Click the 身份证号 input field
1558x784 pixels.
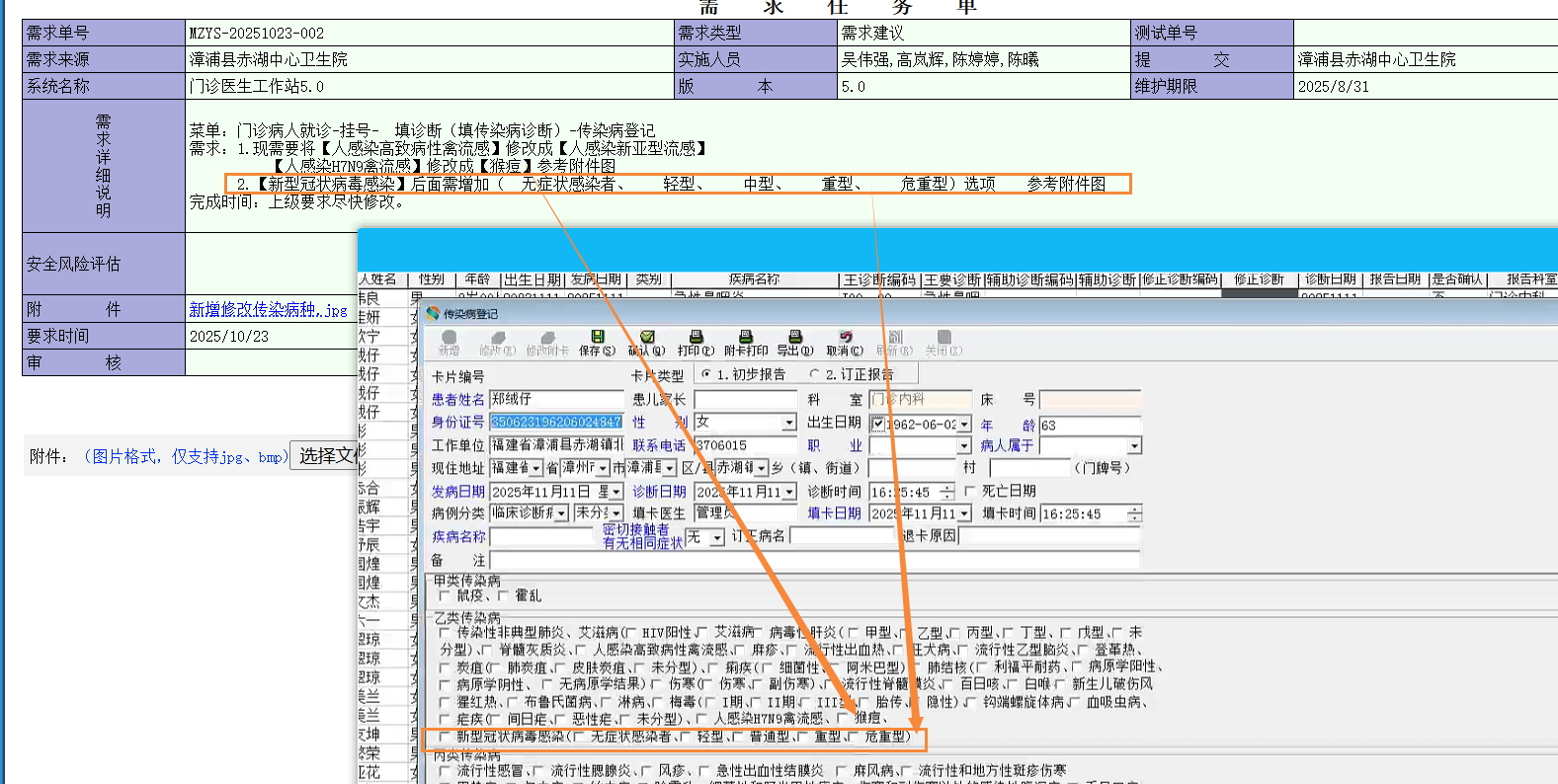[x=557, y=422]
